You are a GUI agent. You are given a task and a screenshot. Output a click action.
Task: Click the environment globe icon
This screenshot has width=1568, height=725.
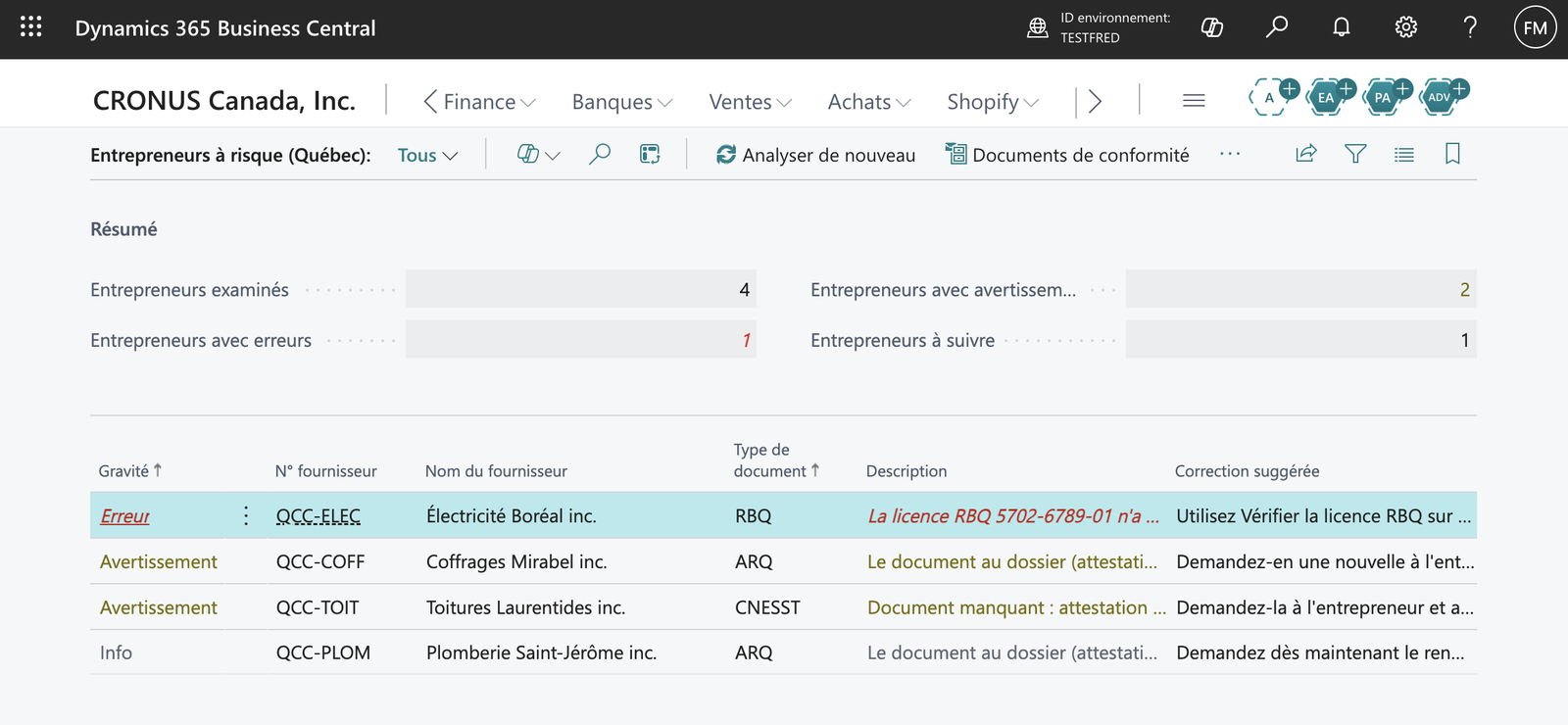1038,27
